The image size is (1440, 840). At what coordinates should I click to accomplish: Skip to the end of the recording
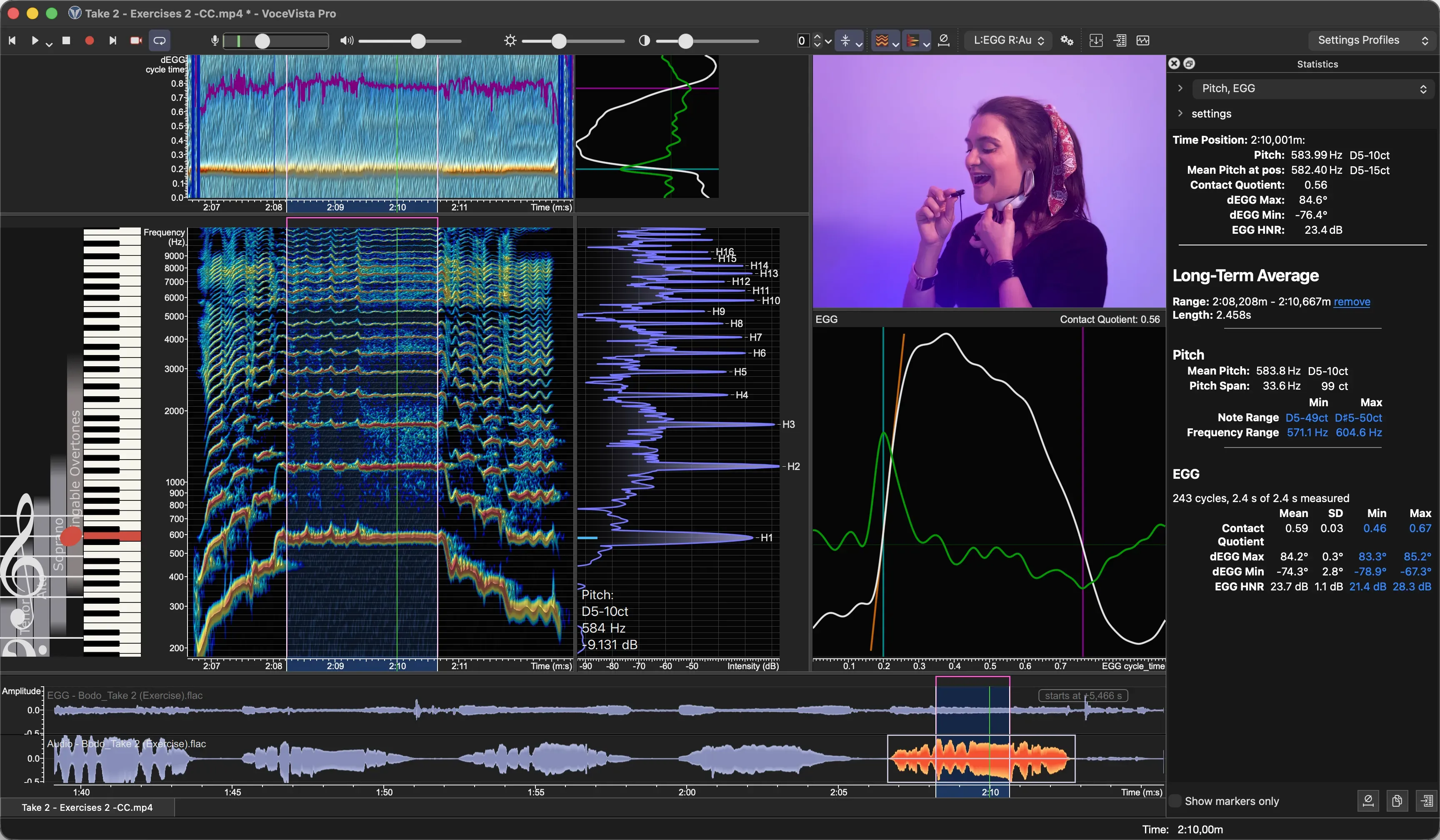(112, 40)
